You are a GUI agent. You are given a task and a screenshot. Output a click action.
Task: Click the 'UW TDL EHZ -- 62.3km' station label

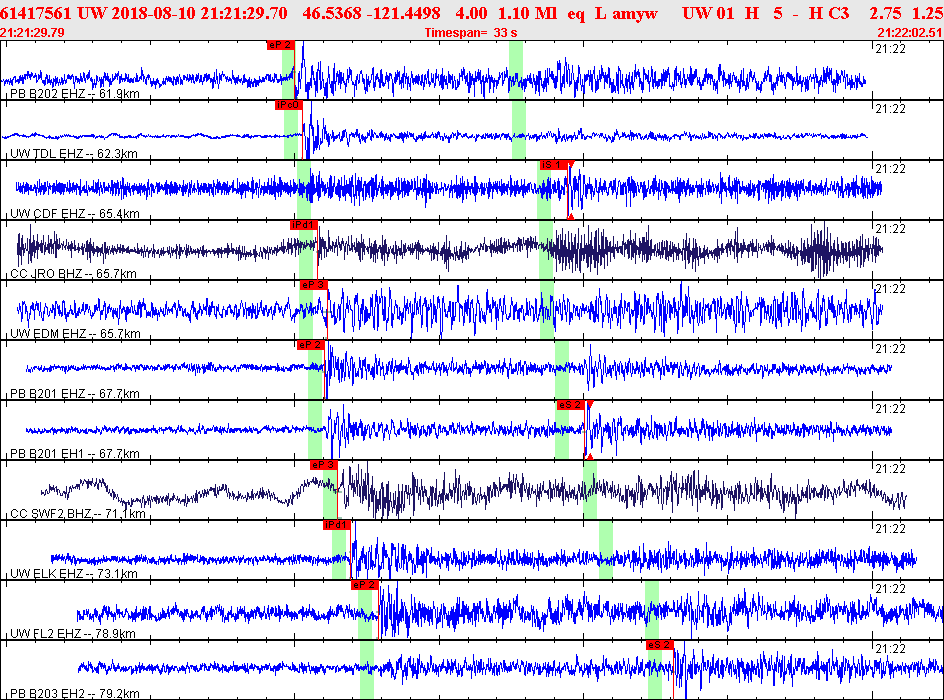pos(73,154)
